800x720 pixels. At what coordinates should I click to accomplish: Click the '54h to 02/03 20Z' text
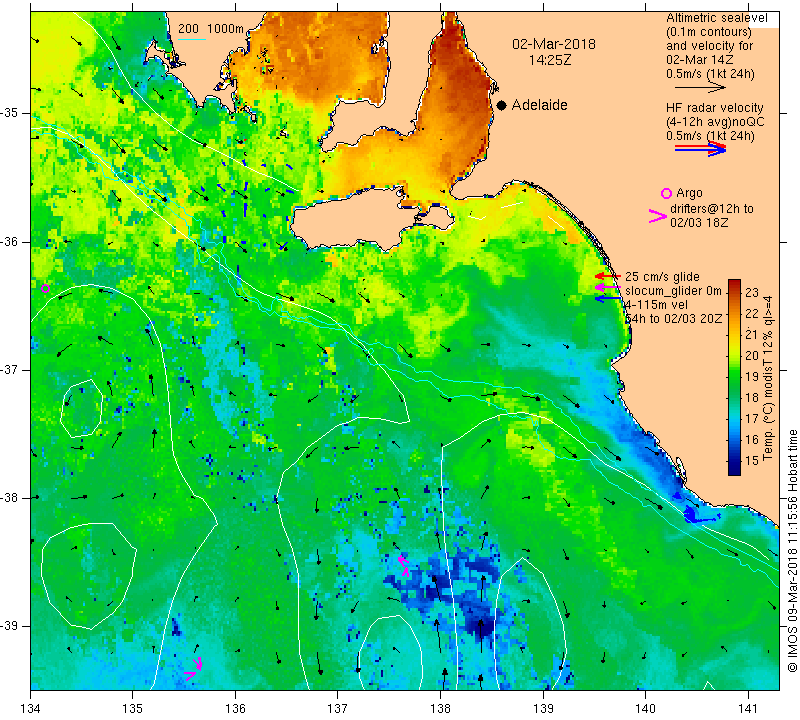[x=674, y=318]
